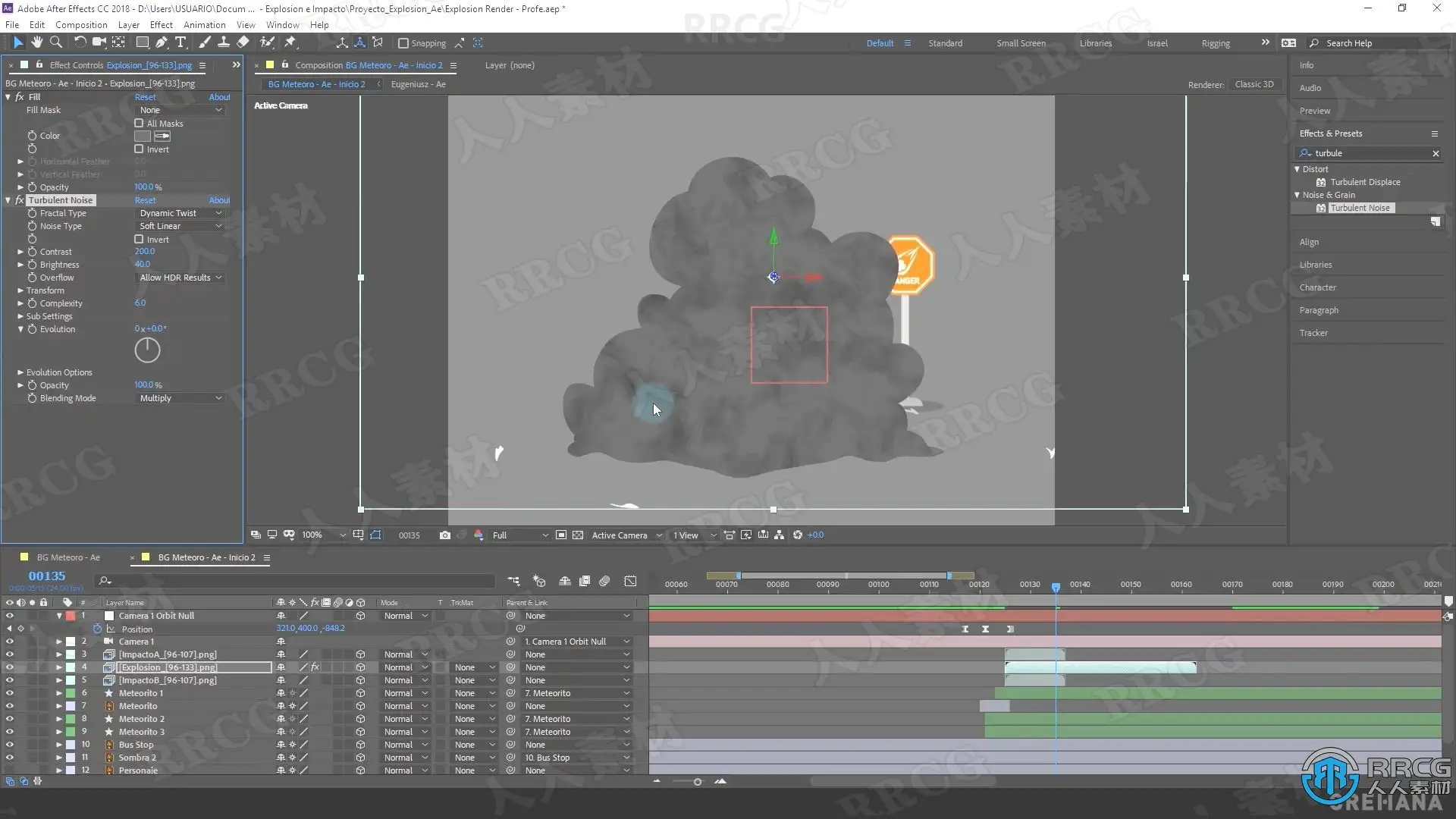
Task: Select the Horizontal Type tool
Action: point(180,42)
